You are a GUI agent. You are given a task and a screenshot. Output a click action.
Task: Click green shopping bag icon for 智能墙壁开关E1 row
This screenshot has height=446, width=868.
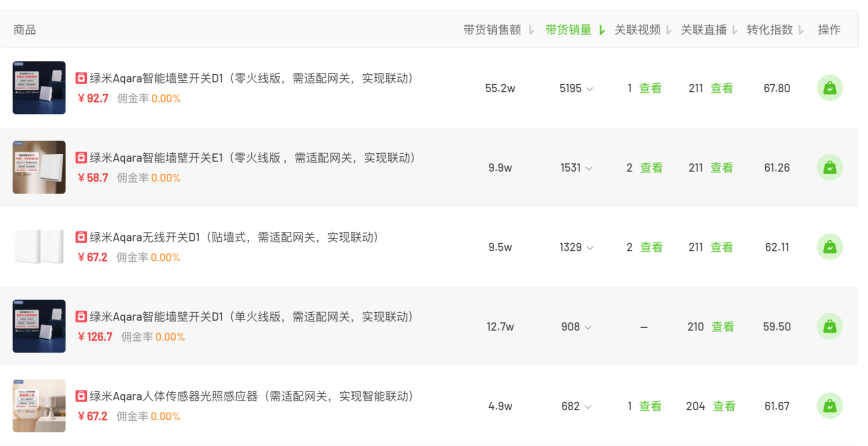pyautogui.click(x=829, y=168)
